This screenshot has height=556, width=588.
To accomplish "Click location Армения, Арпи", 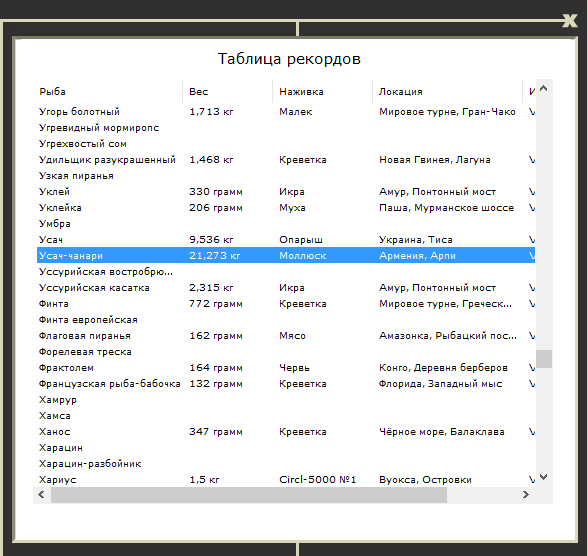I will (x=417, y=256).
